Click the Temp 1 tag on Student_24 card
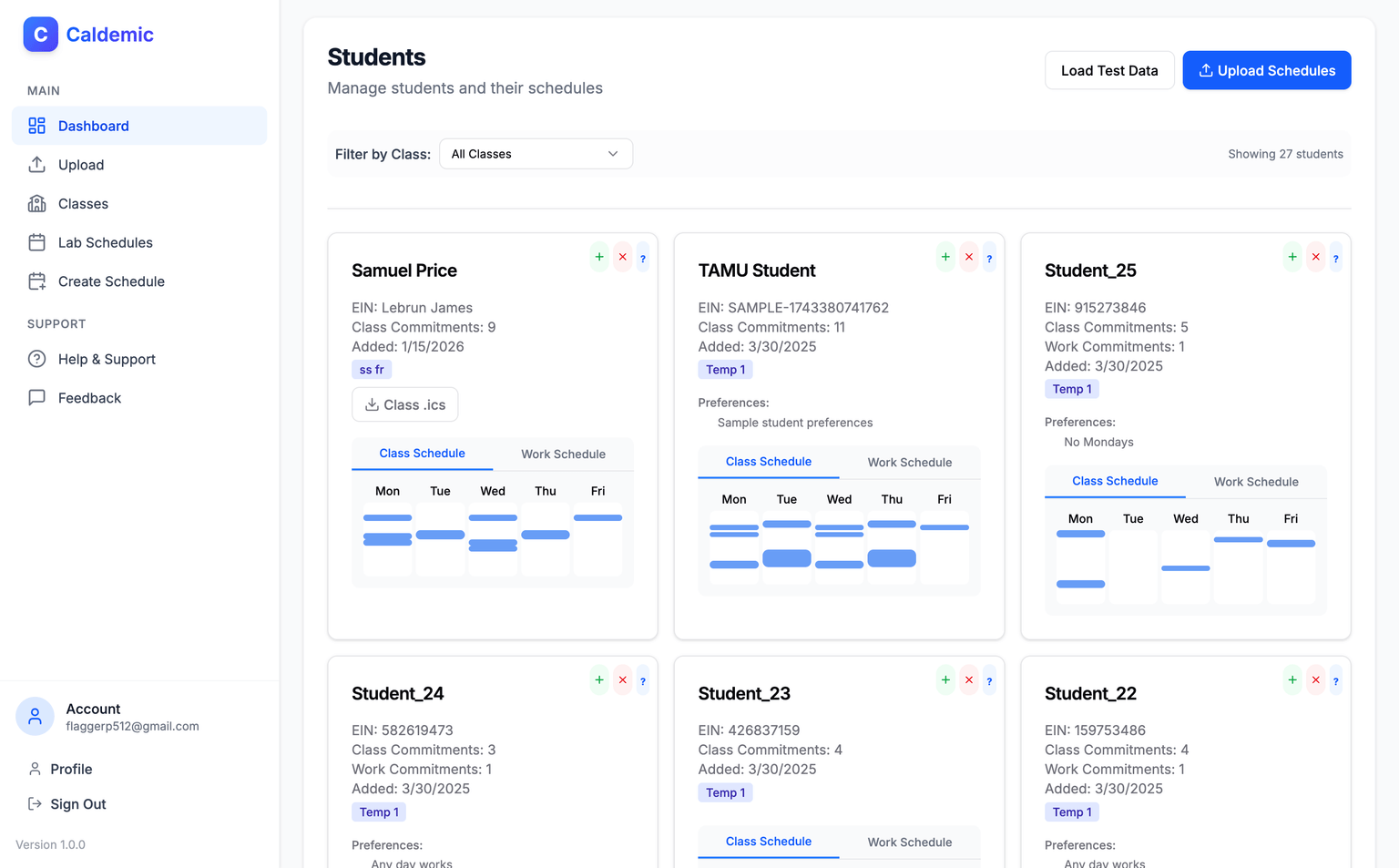Viewport: 1399px width, 868px height. (x=379, y=812)
